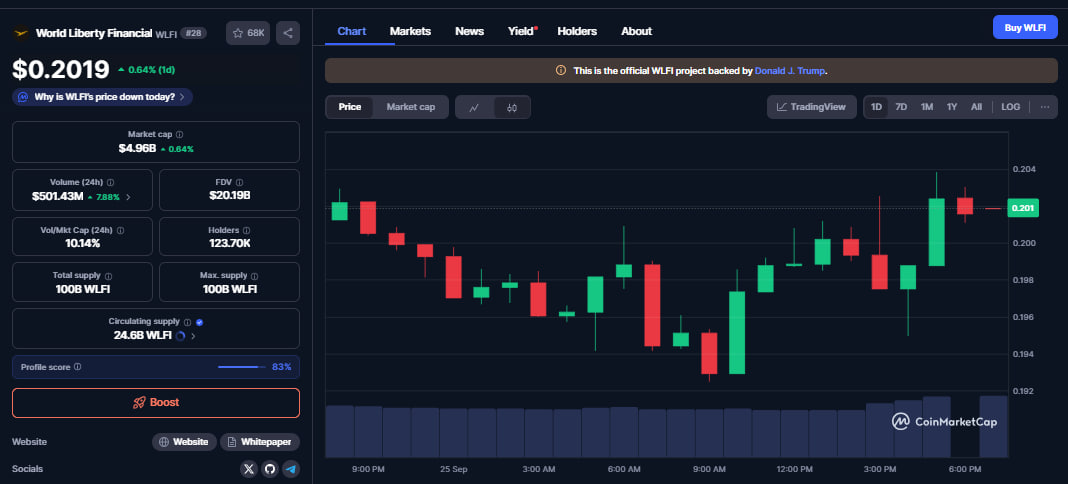The width and height of the screenshot is (1068, 484).
Task: Click Vol/Mkt Cap value 10.14%
Action: point(80,243)
